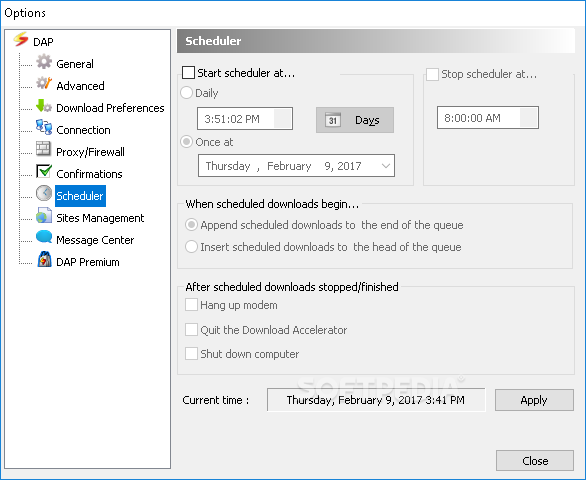Click 'When scheduled downloads begin...' group label
586x480 pixels.
[272, 204]
